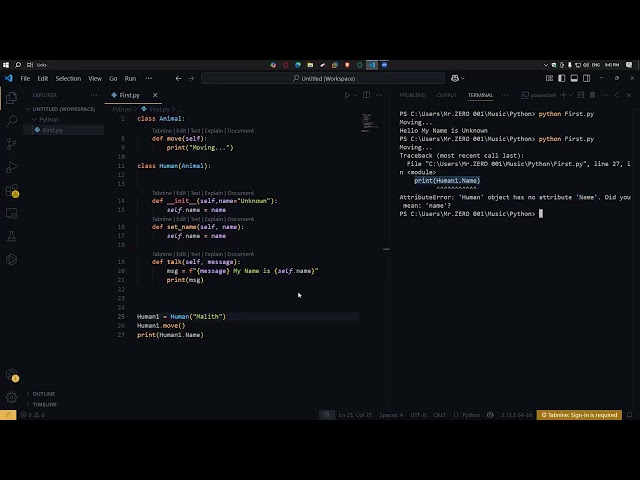Click the Ln 25, Col 25 cursor position
This screenshot has width=640, height=480.
tap(355, 415)
